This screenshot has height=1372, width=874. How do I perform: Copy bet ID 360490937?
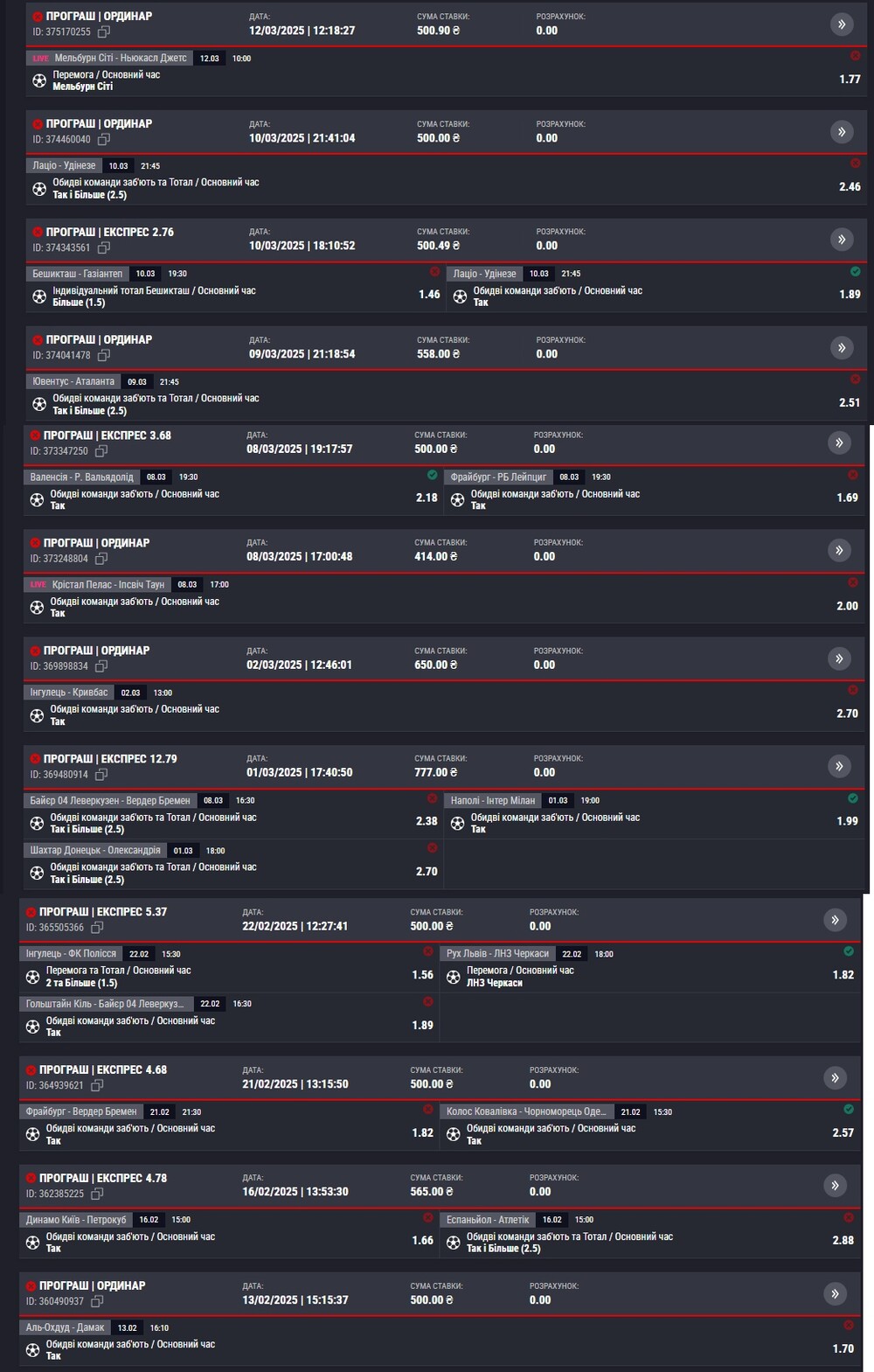click(97, 1301)
